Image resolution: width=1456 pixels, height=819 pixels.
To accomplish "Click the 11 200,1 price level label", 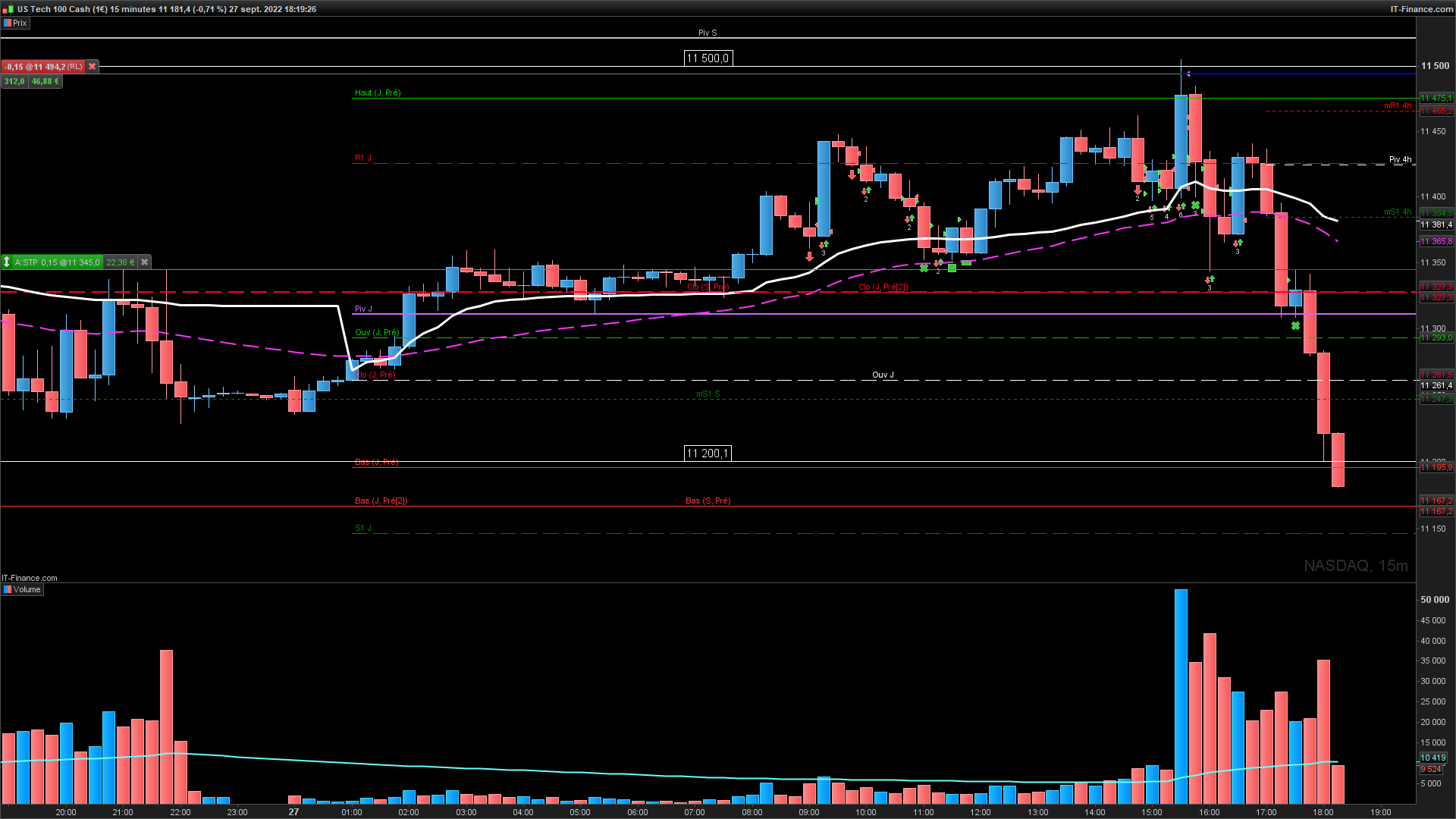I will [707, 453].
